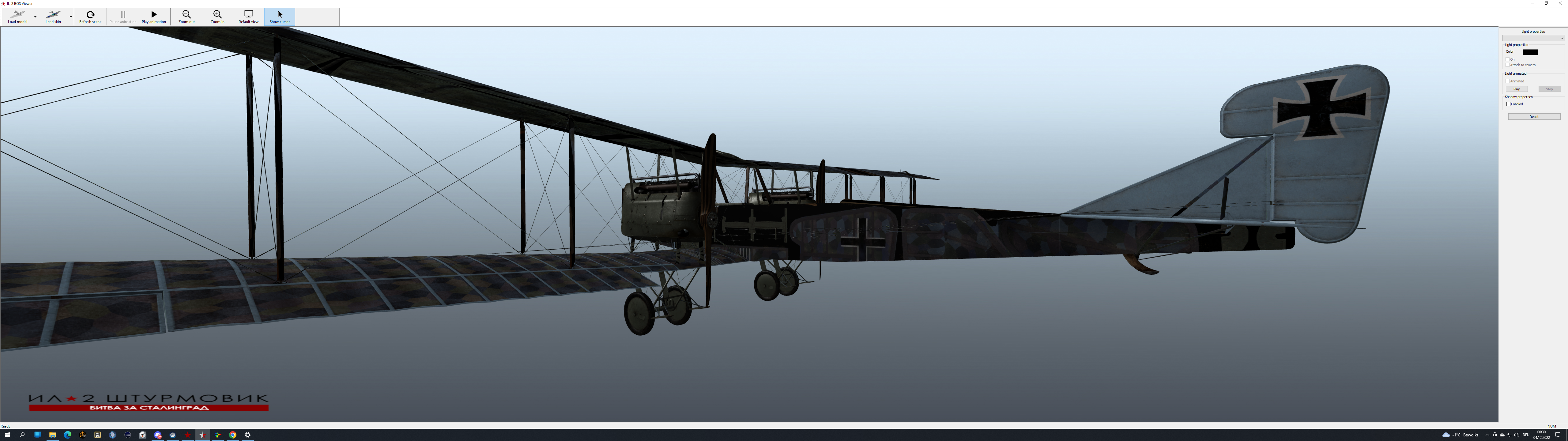The width and height of the screenshot is (1568, 441).
Task: Enable the shadow Enabled checkbox
Action: click(1508, 104)
